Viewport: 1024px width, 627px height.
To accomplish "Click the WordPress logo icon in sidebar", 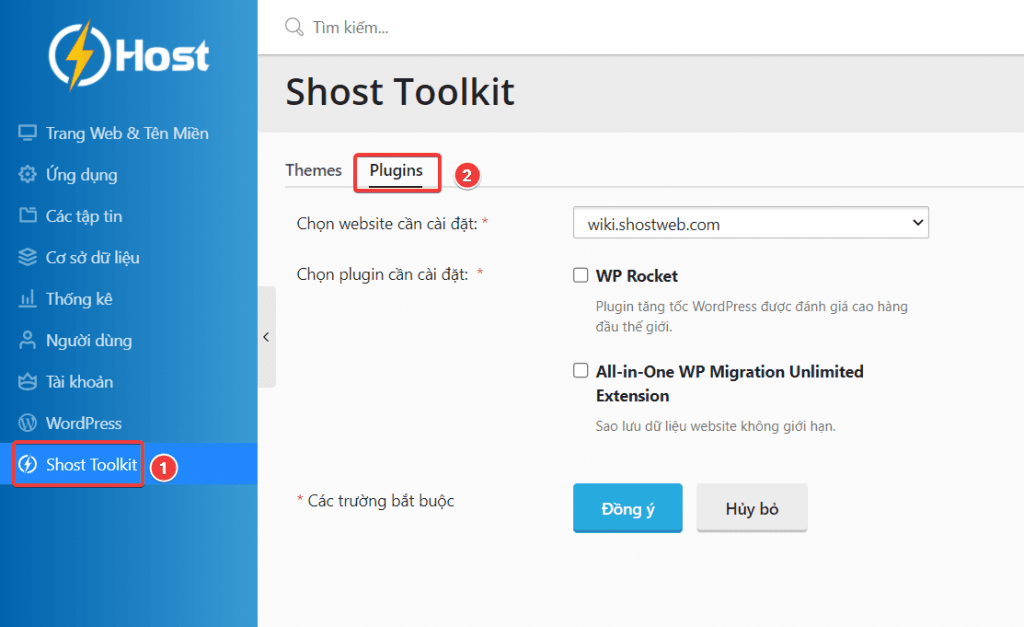I will pos(27,424).
